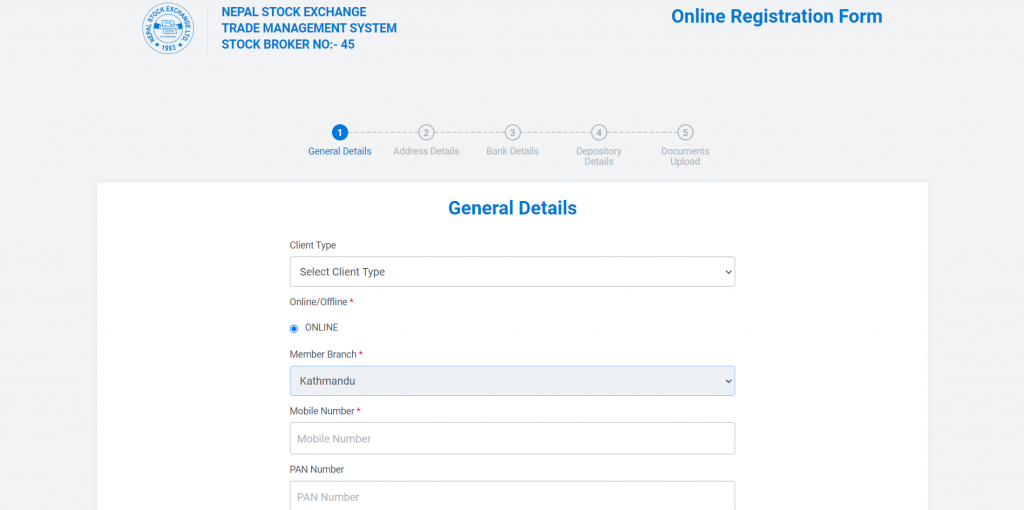The width and height of the screenshot is (1024, 510).
Task: Select step 4 Depository Details circle
Action: 599,133
